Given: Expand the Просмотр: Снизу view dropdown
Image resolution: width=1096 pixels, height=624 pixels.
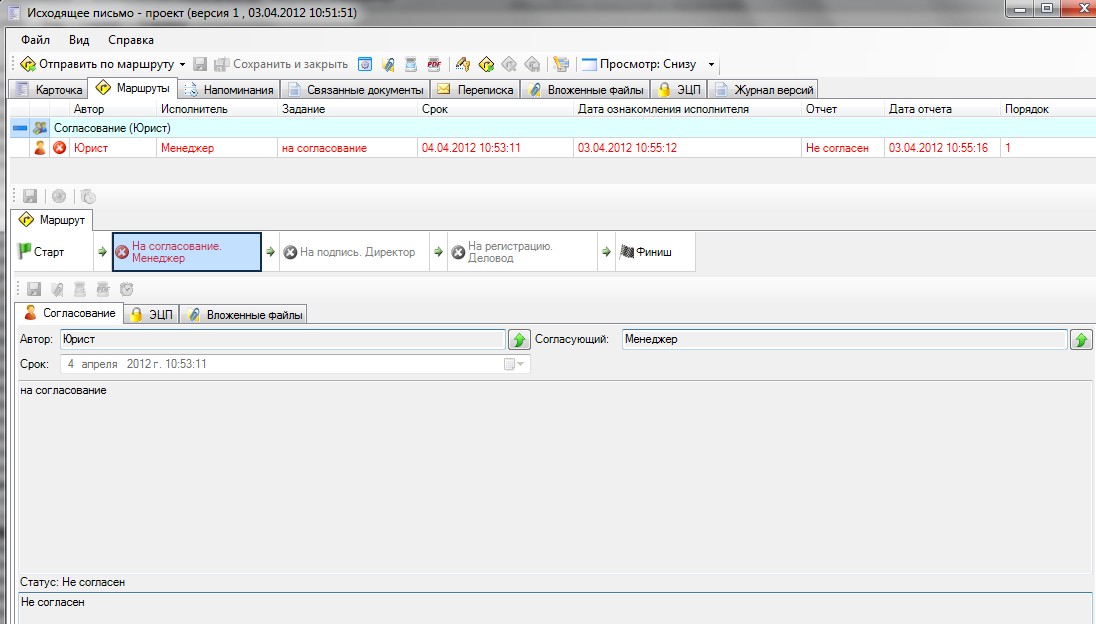Looking at the screenshot, I should 712,65.
